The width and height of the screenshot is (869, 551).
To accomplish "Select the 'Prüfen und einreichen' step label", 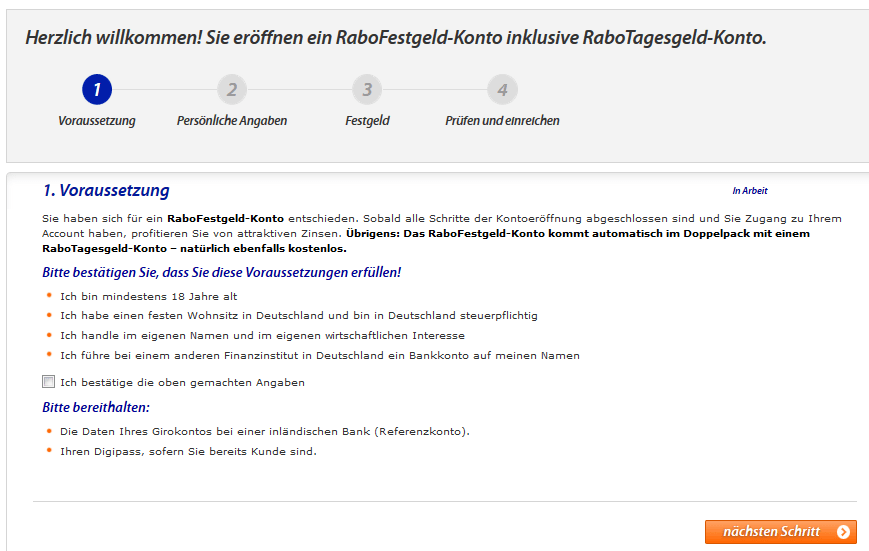I will 502,121.
